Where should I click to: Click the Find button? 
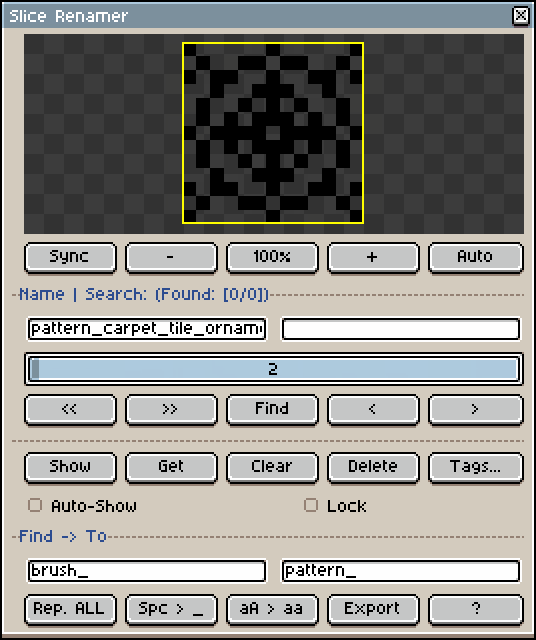272,409
